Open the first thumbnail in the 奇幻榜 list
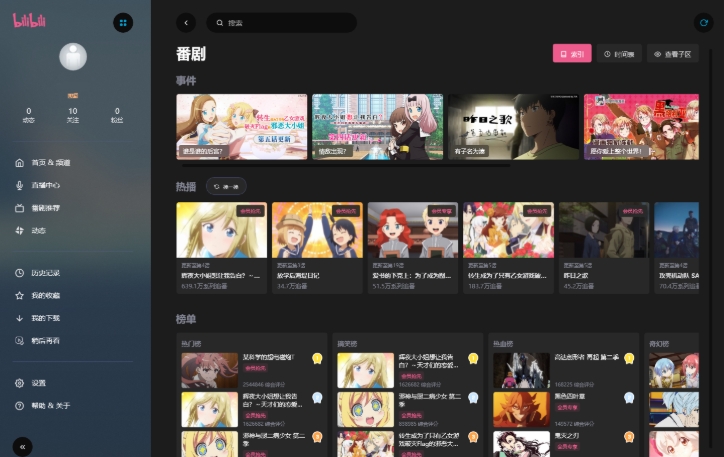724x457 pixels. click(x=674, y=370)
